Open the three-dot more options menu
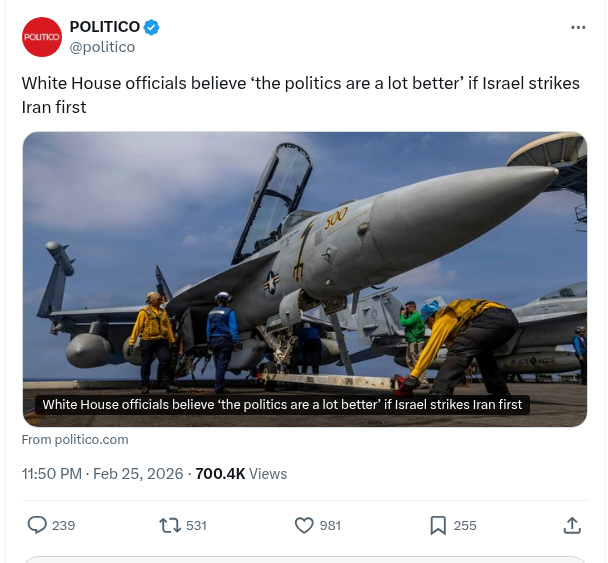This screenshot has height=563, width=608. coord(578,27)
